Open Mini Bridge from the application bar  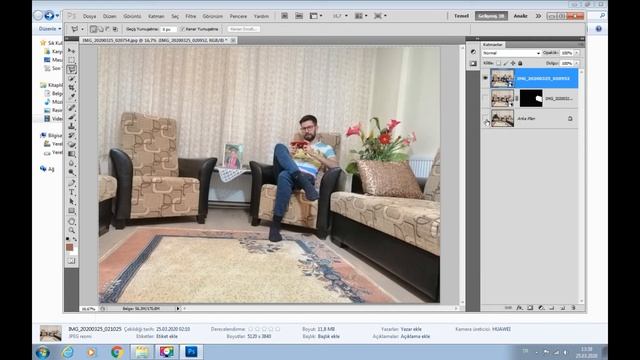(299, 16)
